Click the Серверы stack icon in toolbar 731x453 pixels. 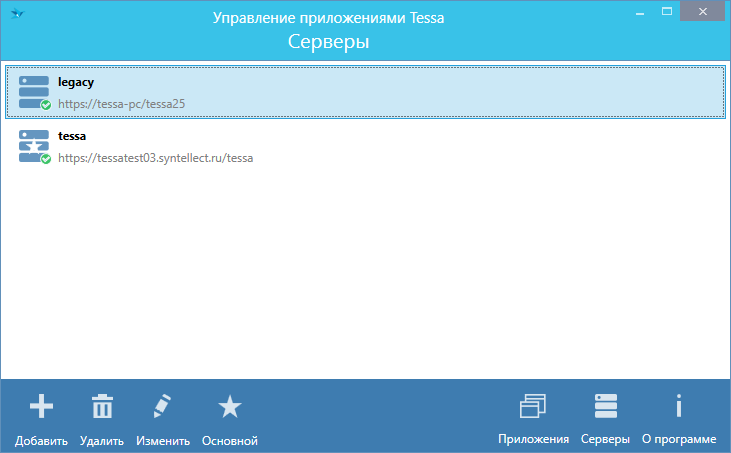pyautogui.click(x=606, y=406)
